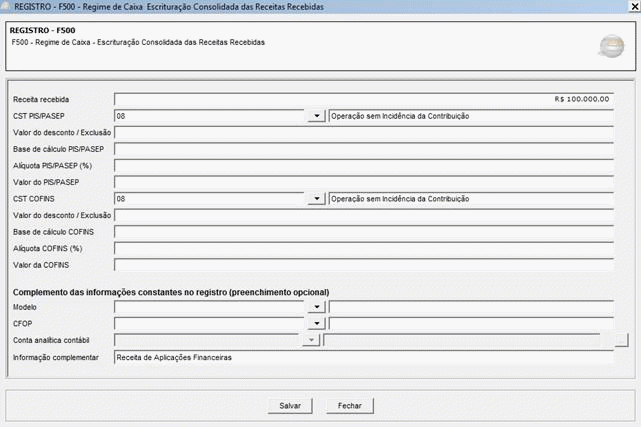Screen dimensions: 641x427
Task: Click the Informação complementar text field
Action: coord(364,358)
